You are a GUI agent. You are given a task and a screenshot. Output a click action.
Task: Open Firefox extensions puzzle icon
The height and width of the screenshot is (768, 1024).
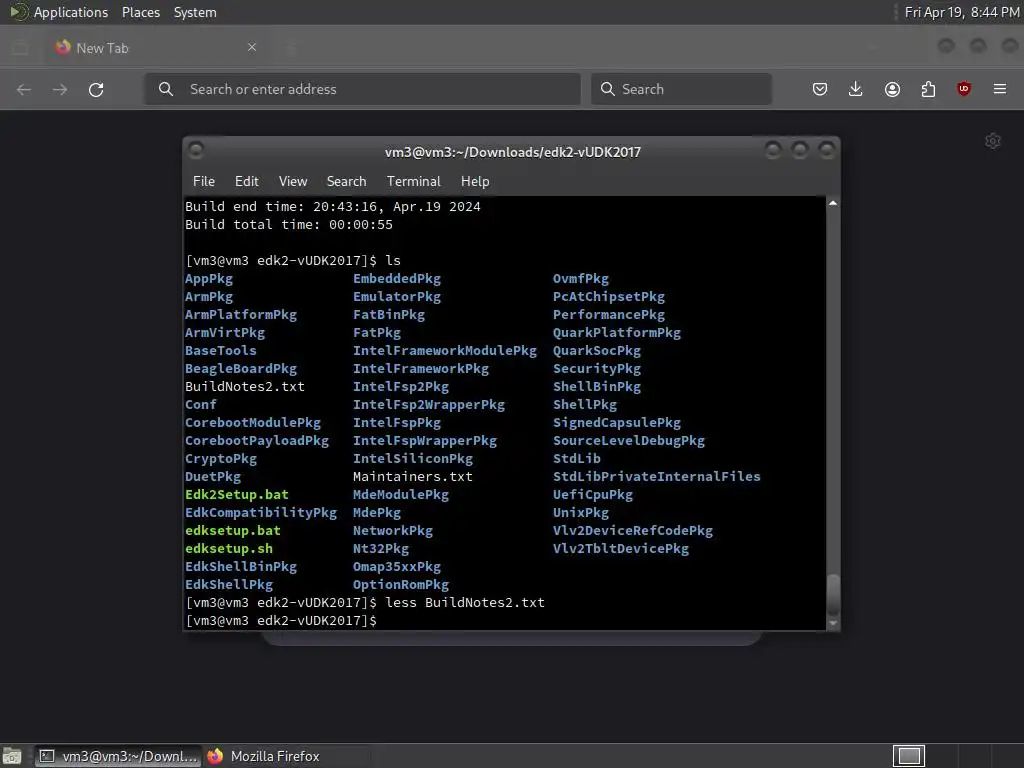tap(928, 89)
